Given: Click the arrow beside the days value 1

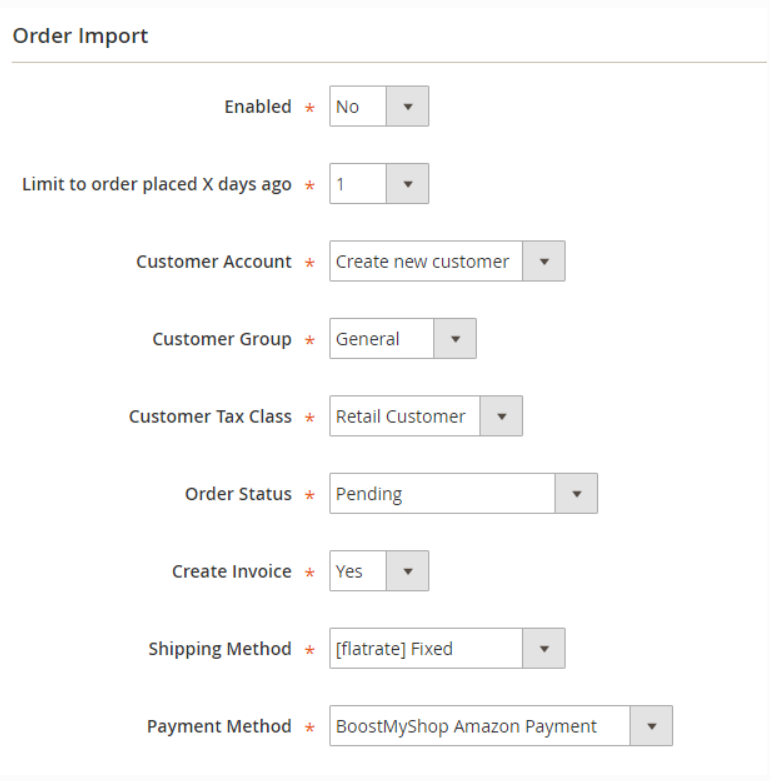Looking at the screenshot, I should click(407, 184).
